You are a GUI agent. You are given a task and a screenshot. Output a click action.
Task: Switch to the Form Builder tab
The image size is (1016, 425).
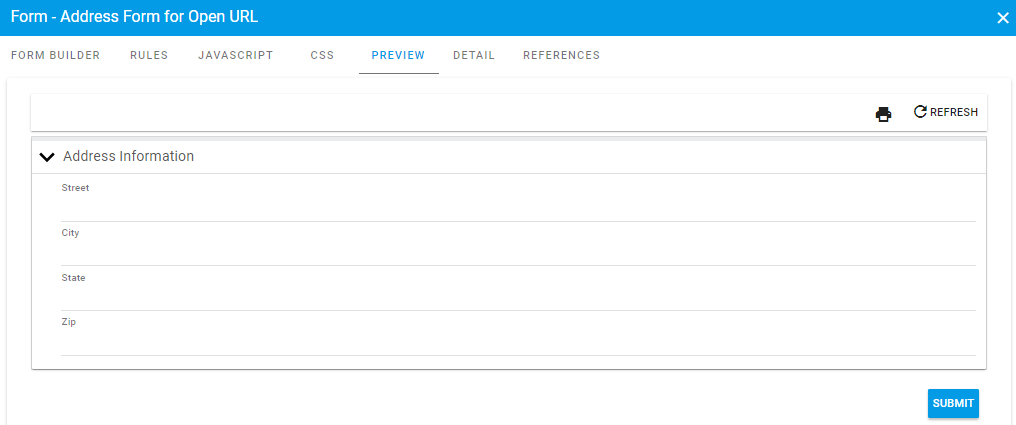55,56
